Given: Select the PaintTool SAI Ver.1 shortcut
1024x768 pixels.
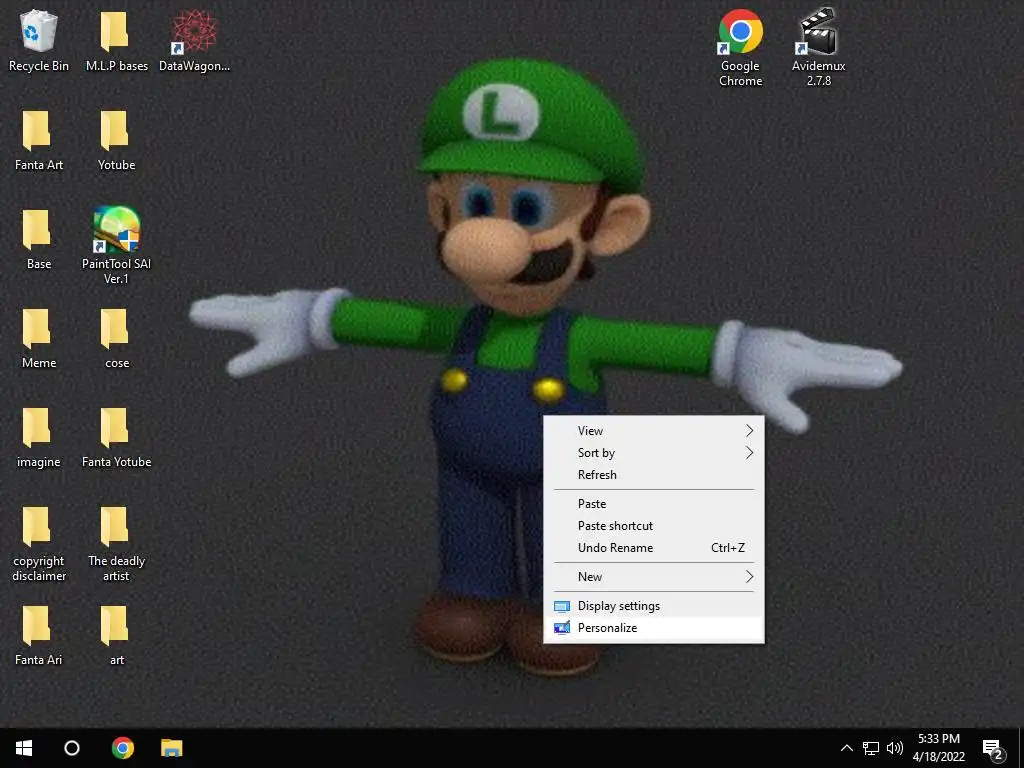Looking at the screenshot, I should [x=116, y=246].
